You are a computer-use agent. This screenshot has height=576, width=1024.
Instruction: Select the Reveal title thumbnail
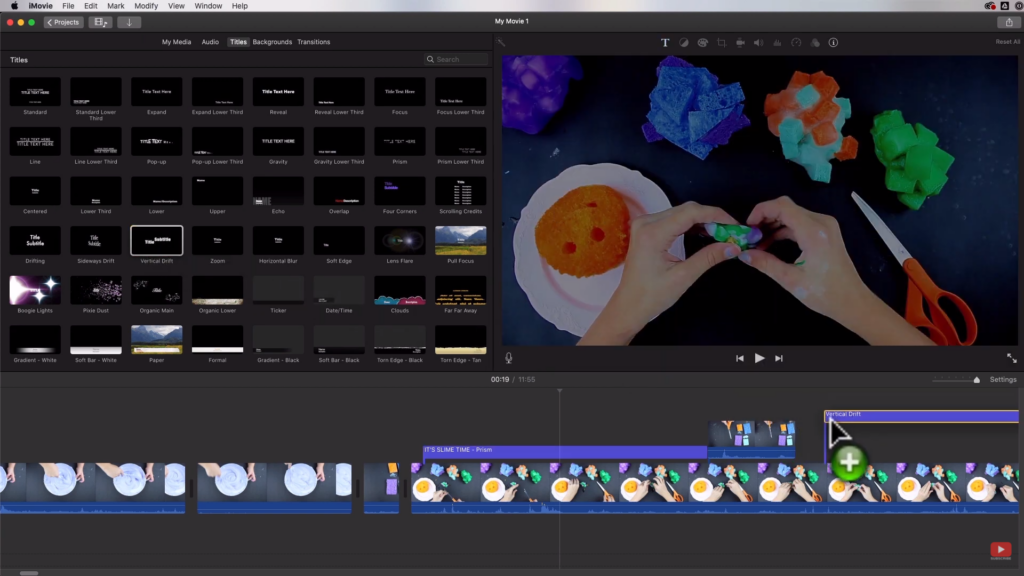point(278,92)
